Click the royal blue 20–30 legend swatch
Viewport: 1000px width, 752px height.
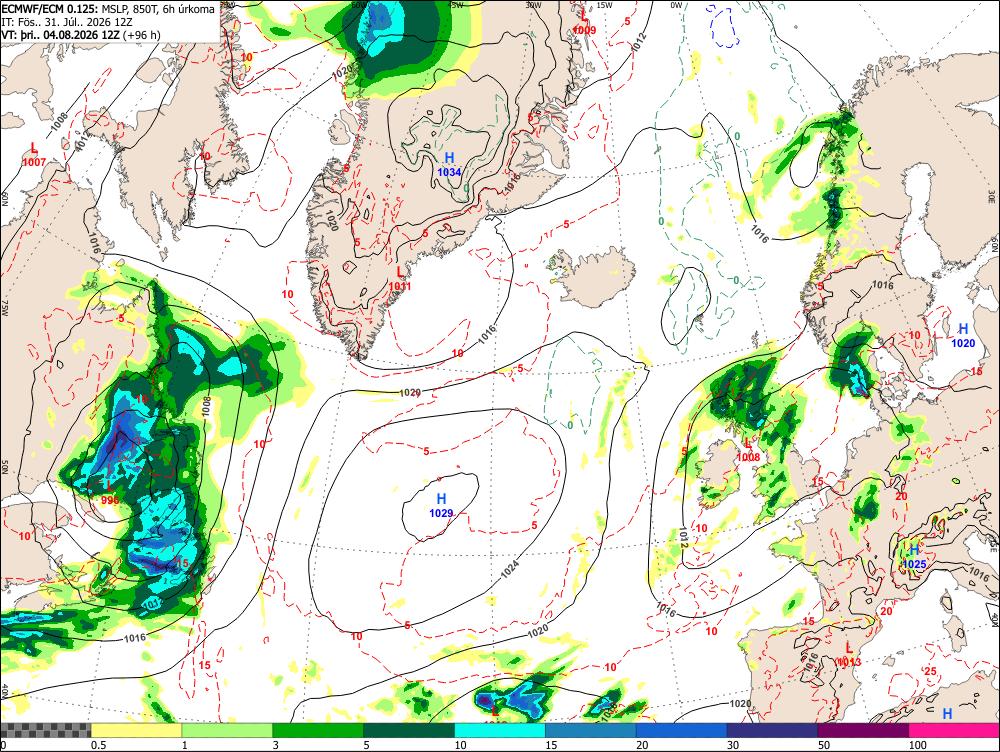682,730
